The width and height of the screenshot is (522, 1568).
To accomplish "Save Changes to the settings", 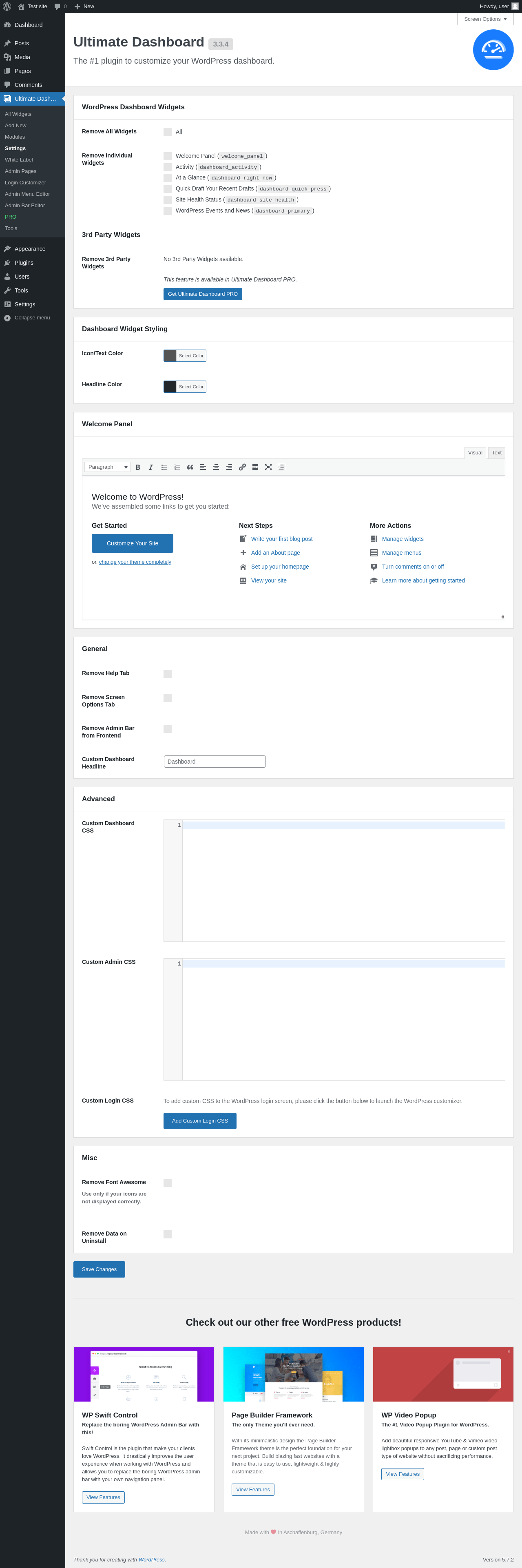I will coord(99,1269).
